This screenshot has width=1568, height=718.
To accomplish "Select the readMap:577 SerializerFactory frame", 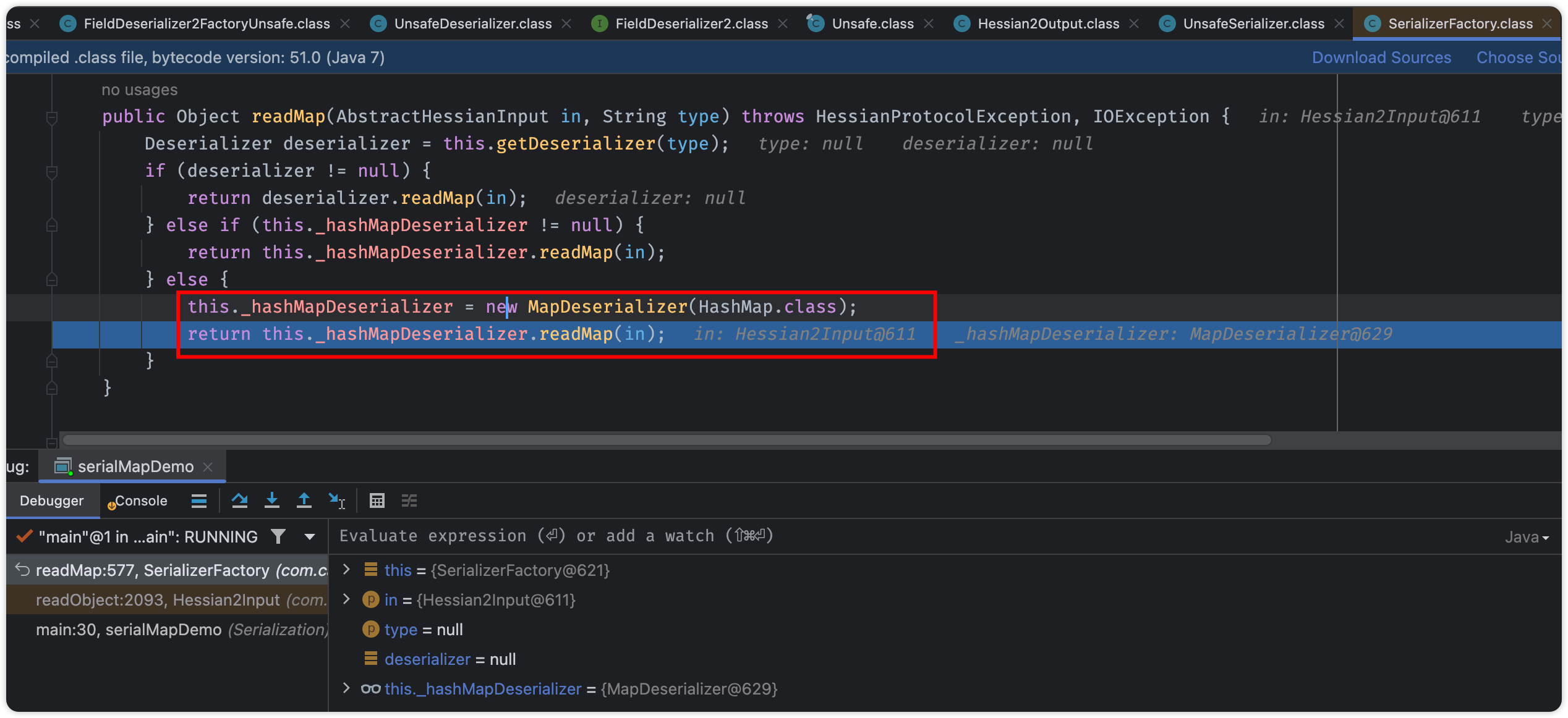I will point(167,570).
